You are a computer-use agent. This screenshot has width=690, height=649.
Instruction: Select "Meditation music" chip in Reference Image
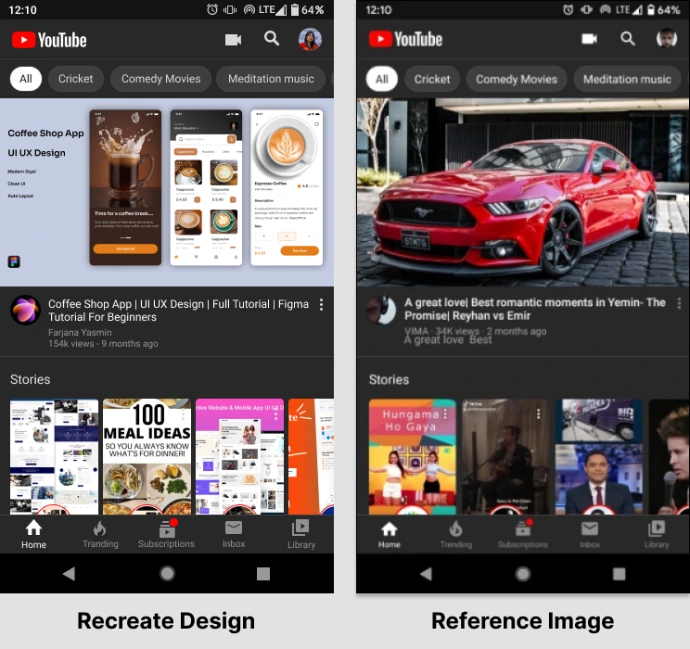point(627,79)
